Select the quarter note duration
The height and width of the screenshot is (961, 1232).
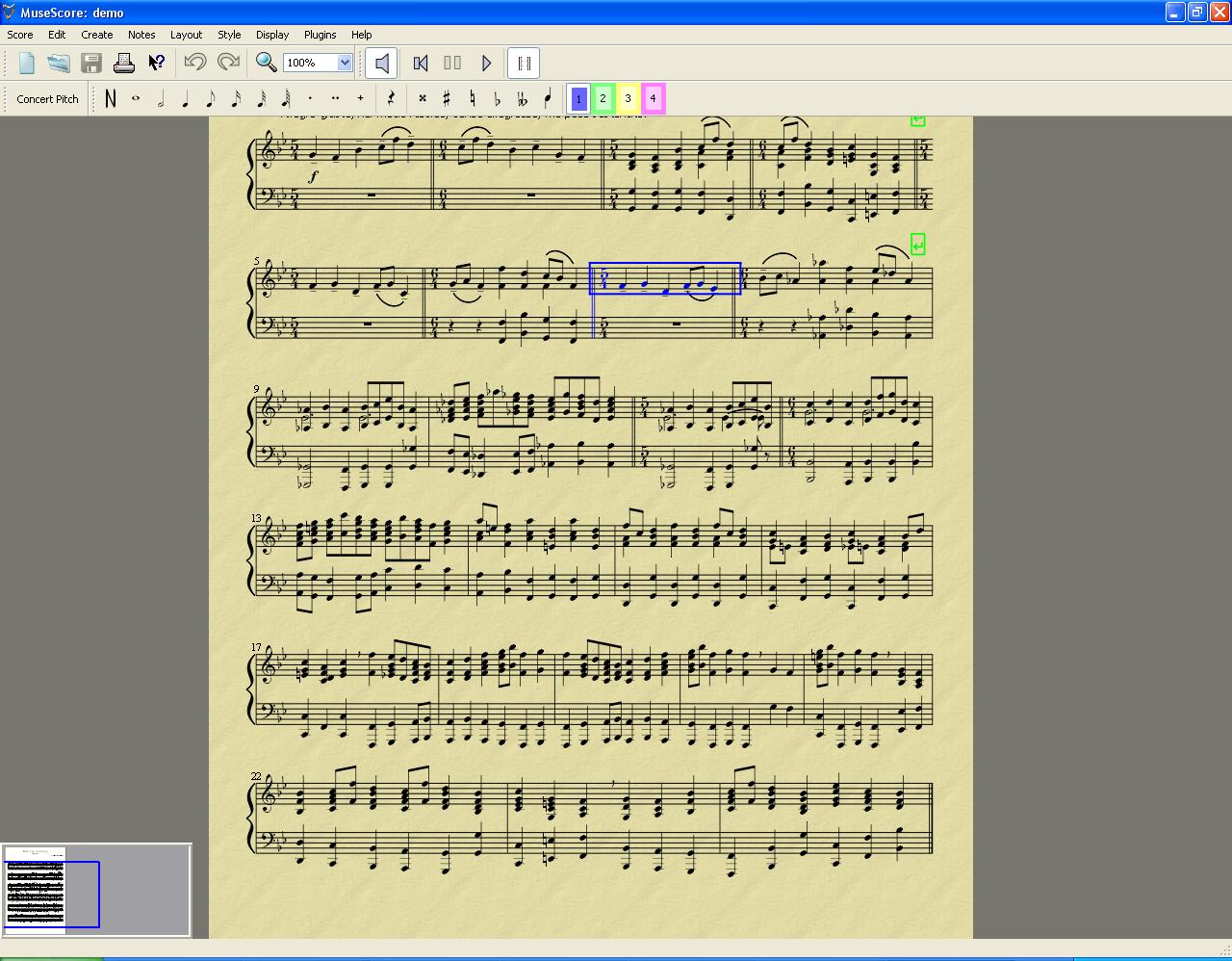pyautogui.click(x=186, y=98)
